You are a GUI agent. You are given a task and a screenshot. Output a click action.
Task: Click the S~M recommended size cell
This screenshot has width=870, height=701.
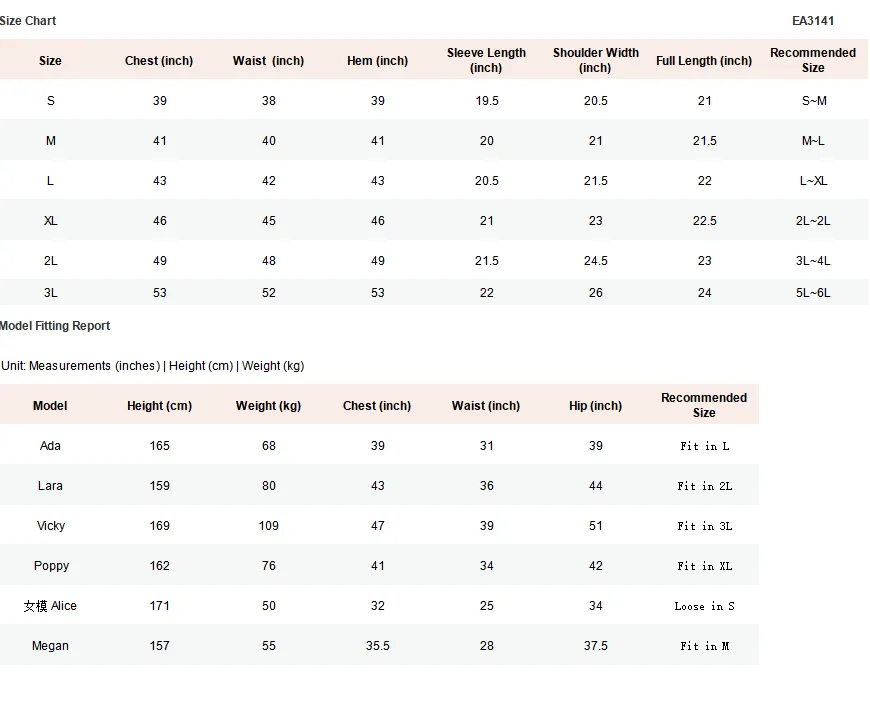click(x=814, y=100)
